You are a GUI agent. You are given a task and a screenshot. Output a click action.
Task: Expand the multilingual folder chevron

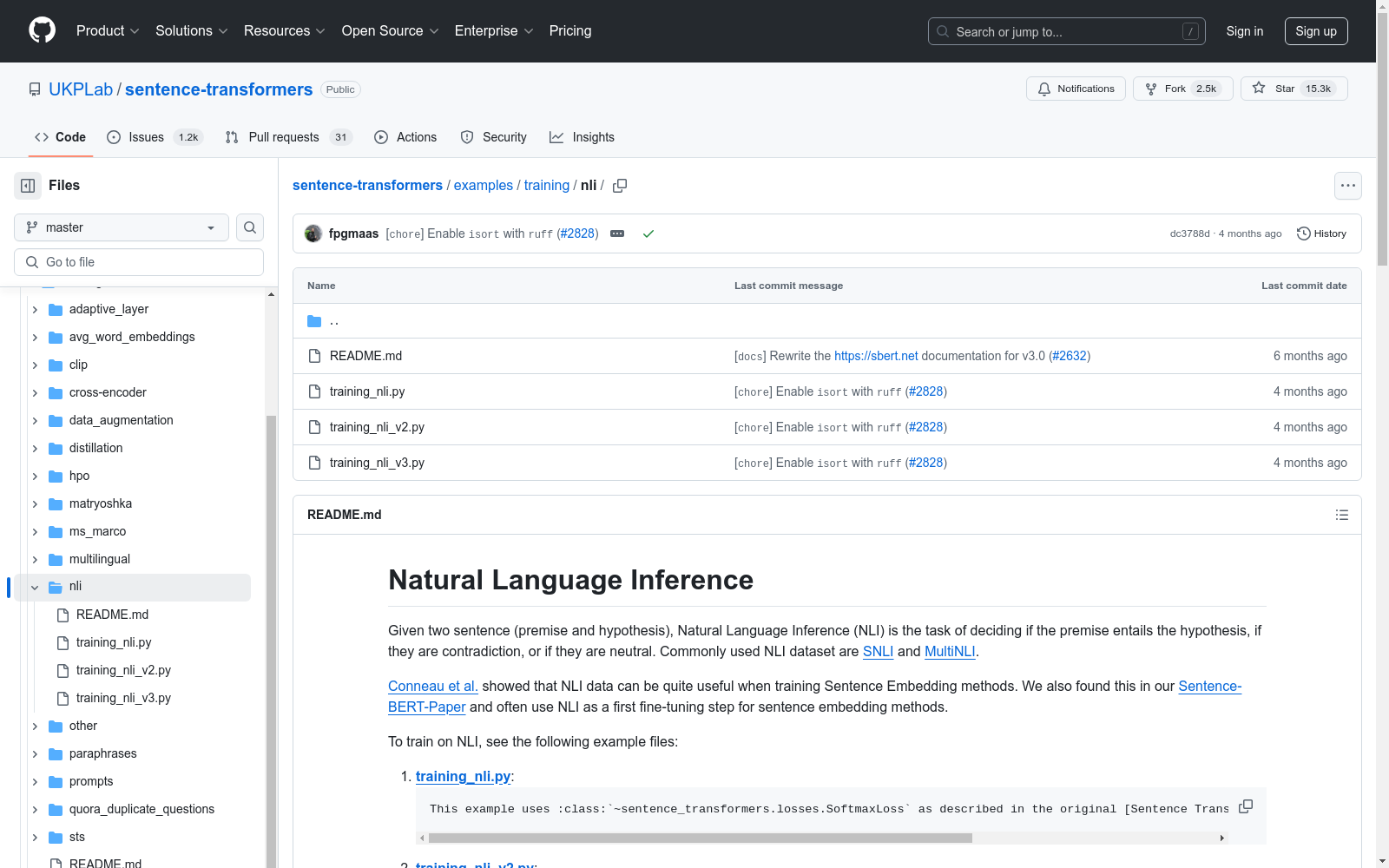[x=35, y=559]
